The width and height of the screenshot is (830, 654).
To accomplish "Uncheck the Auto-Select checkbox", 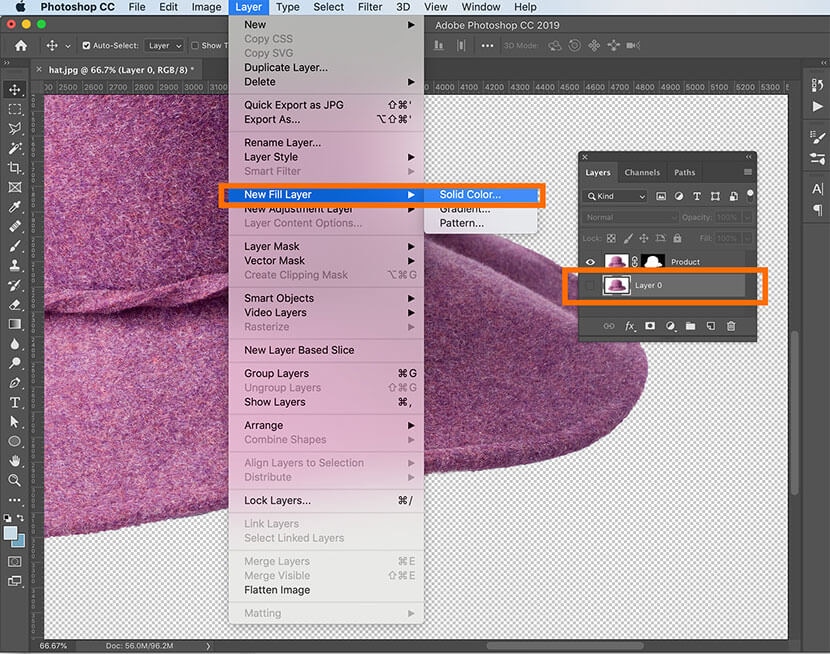I will [86, 45].
